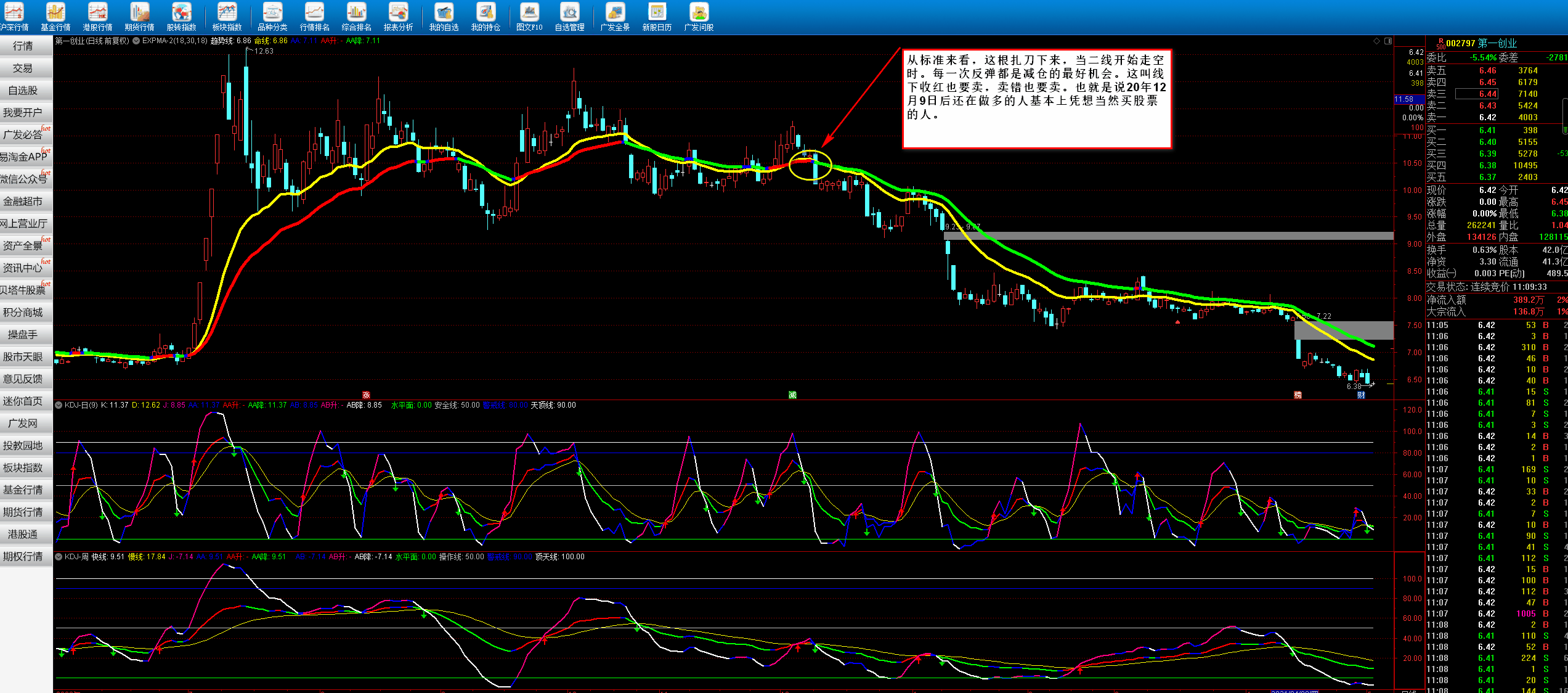Open 图文F10 toolbar icon

529,17
